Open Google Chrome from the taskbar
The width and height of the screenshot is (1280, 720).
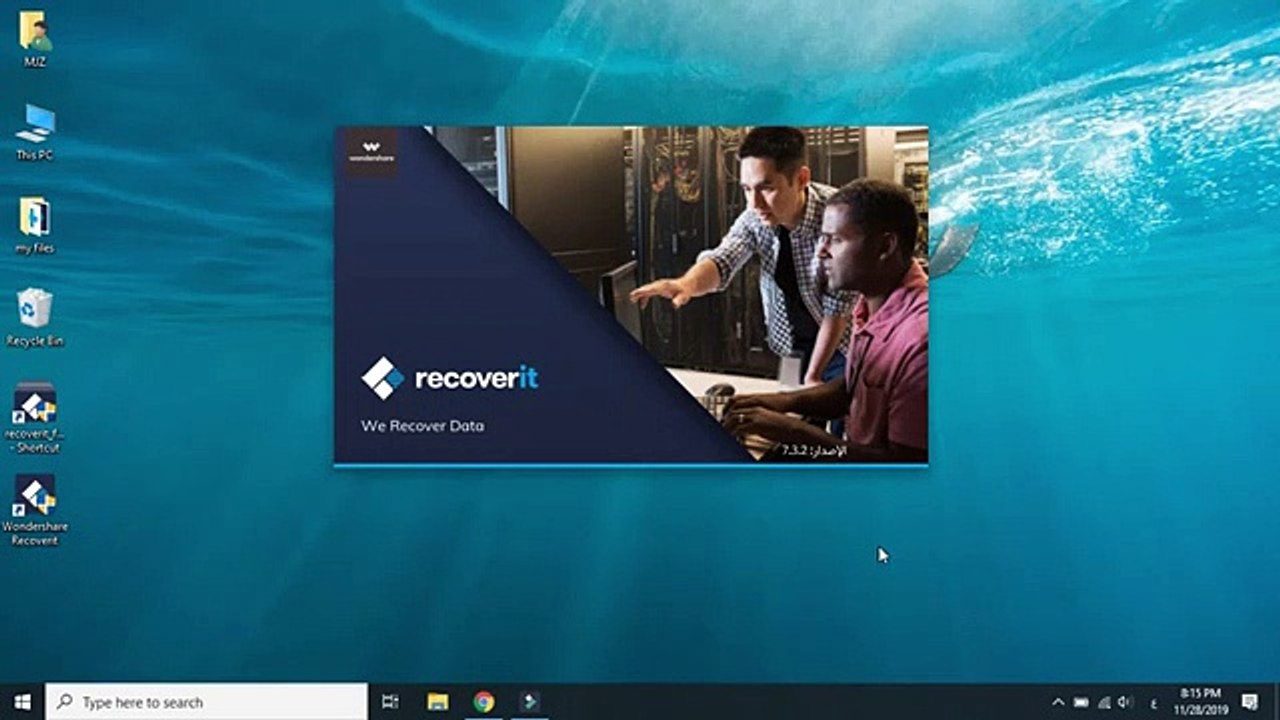(484, 702)
